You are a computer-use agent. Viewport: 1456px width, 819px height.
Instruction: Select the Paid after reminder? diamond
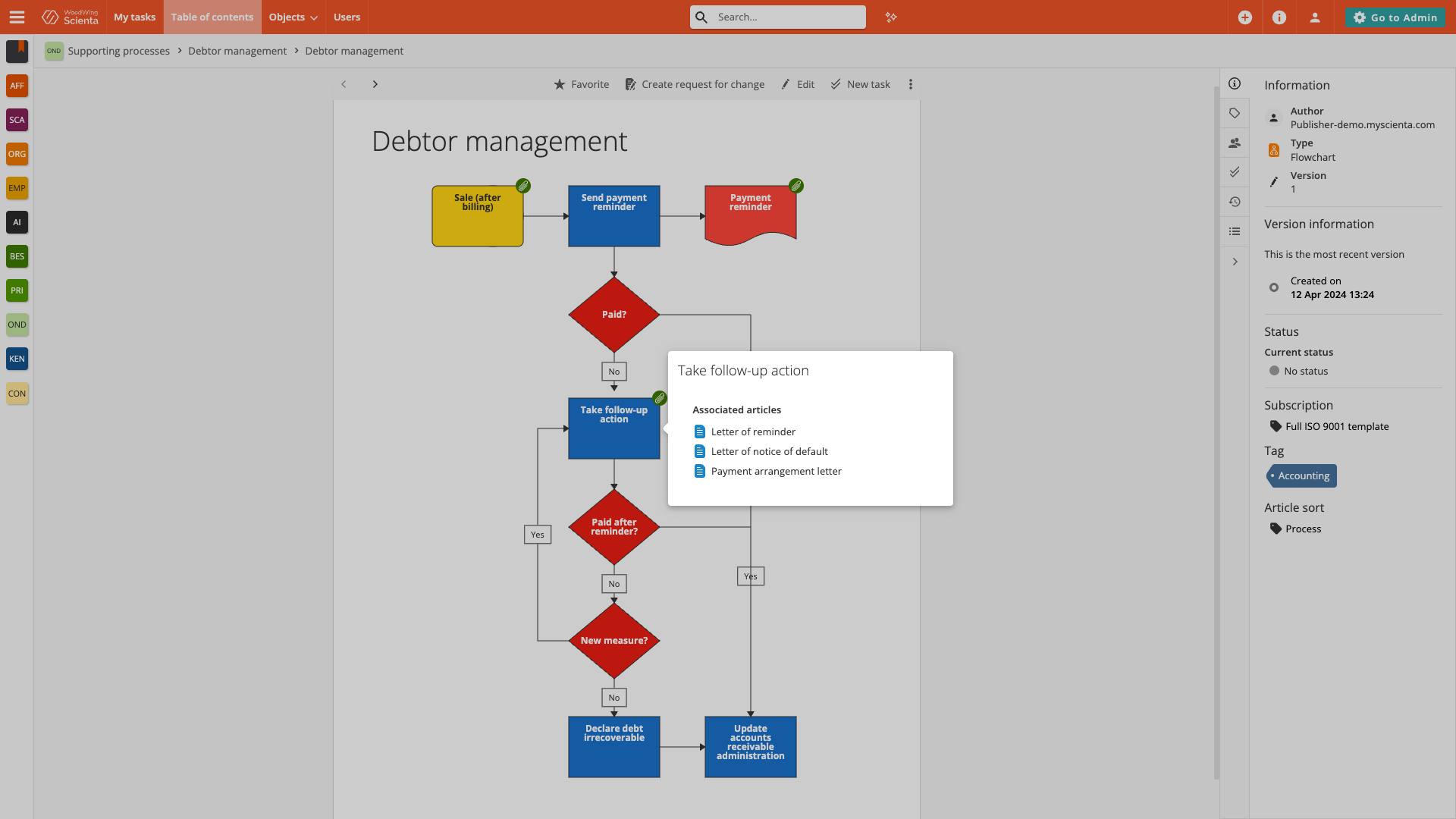coord(614,527)
